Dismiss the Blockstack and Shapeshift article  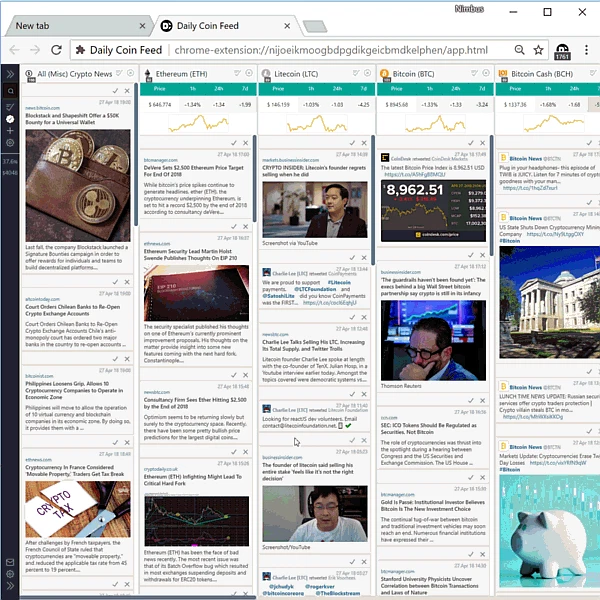coord(127,91)
